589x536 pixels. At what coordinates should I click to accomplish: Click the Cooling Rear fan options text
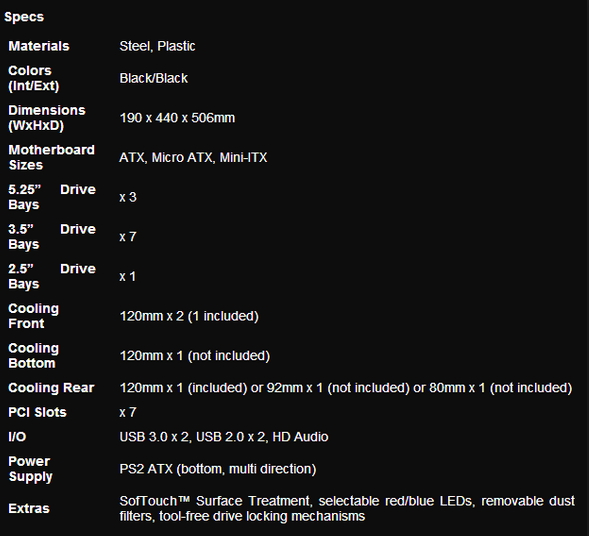[x=346, y=388]
